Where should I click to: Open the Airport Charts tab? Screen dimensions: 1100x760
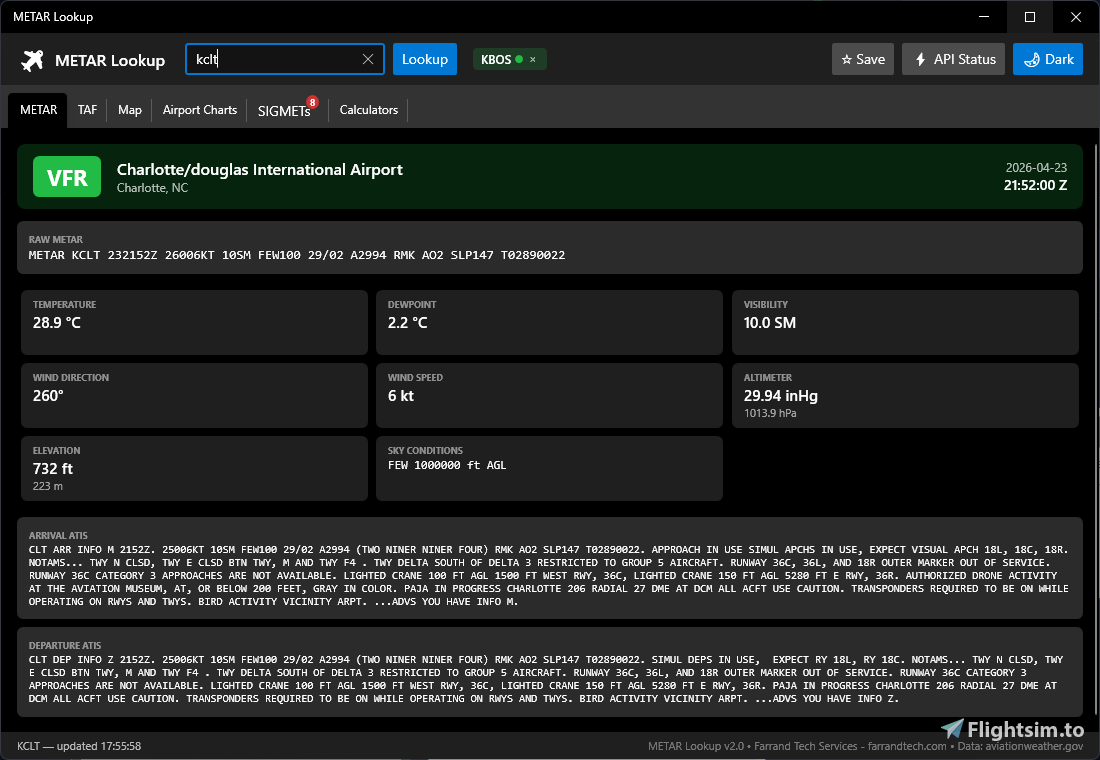(200, 110)
